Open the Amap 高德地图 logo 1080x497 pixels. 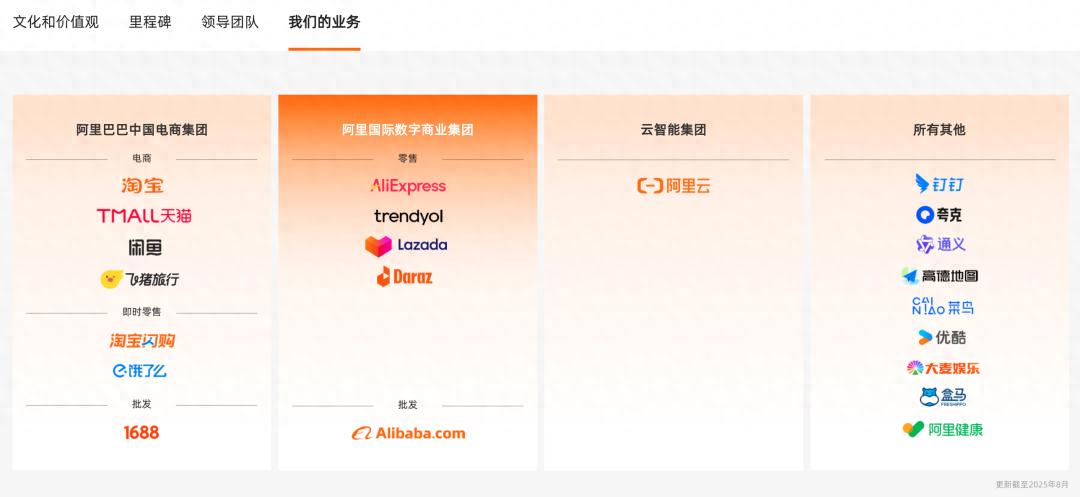click(x=939, y=276)
